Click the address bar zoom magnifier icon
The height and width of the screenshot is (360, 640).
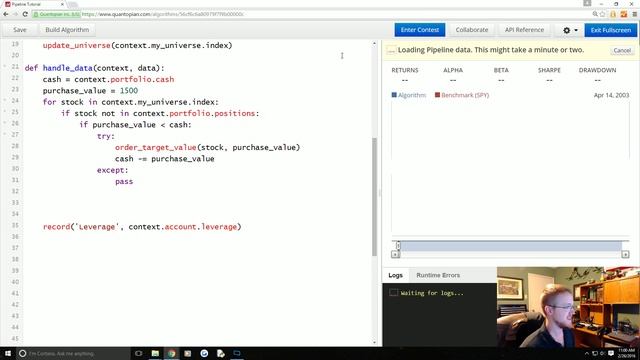(595, 14)
